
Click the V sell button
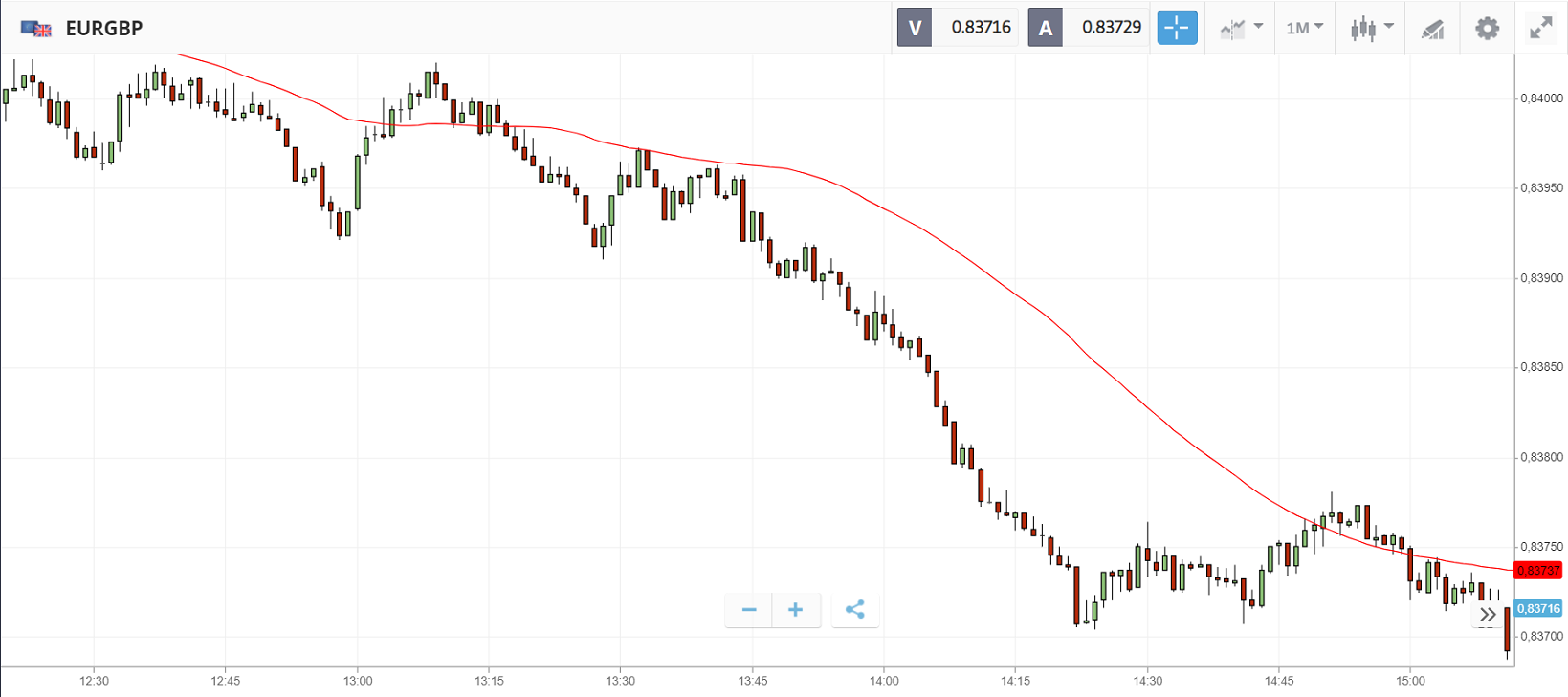(915, 28)
